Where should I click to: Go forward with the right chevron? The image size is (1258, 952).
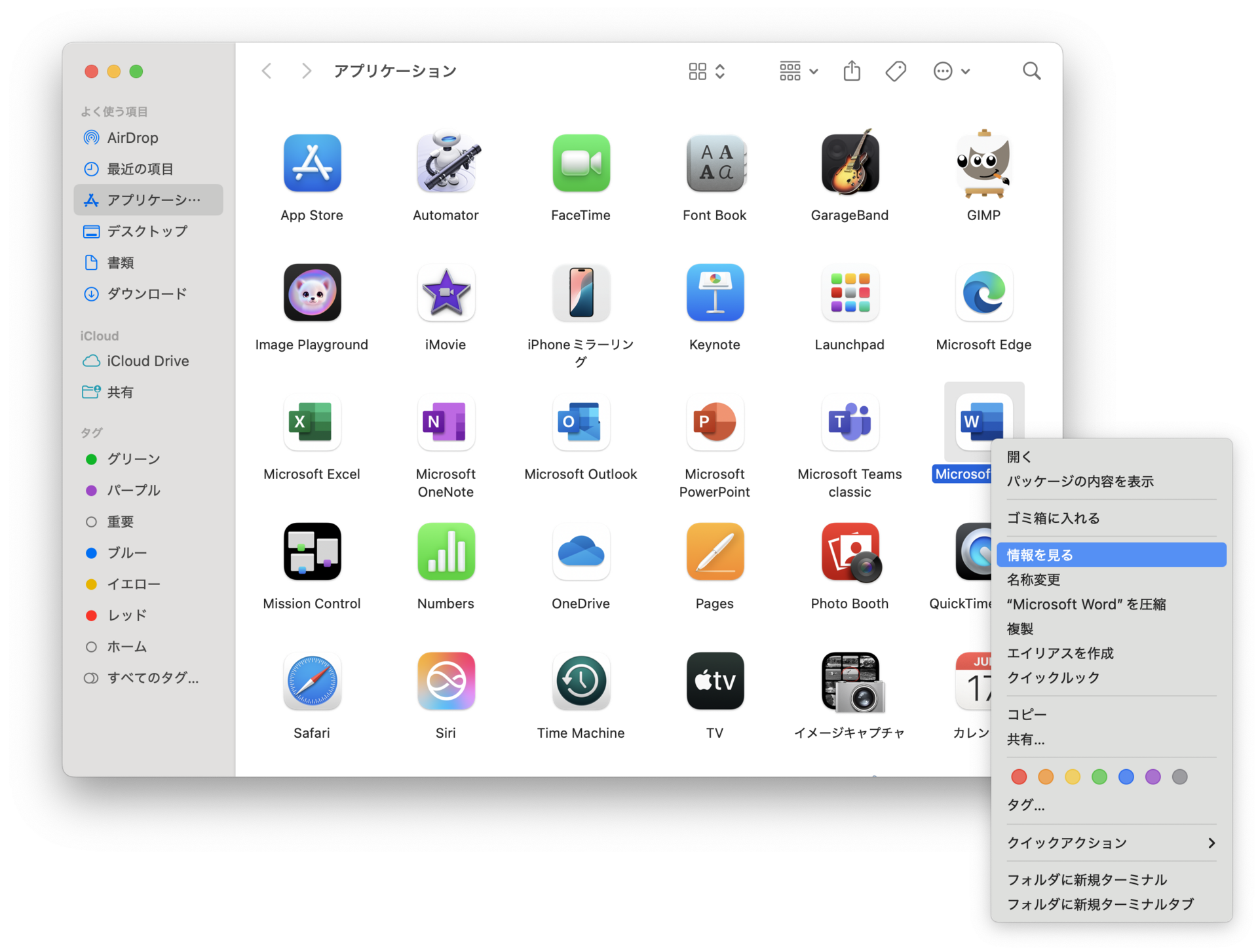(306, 71)
